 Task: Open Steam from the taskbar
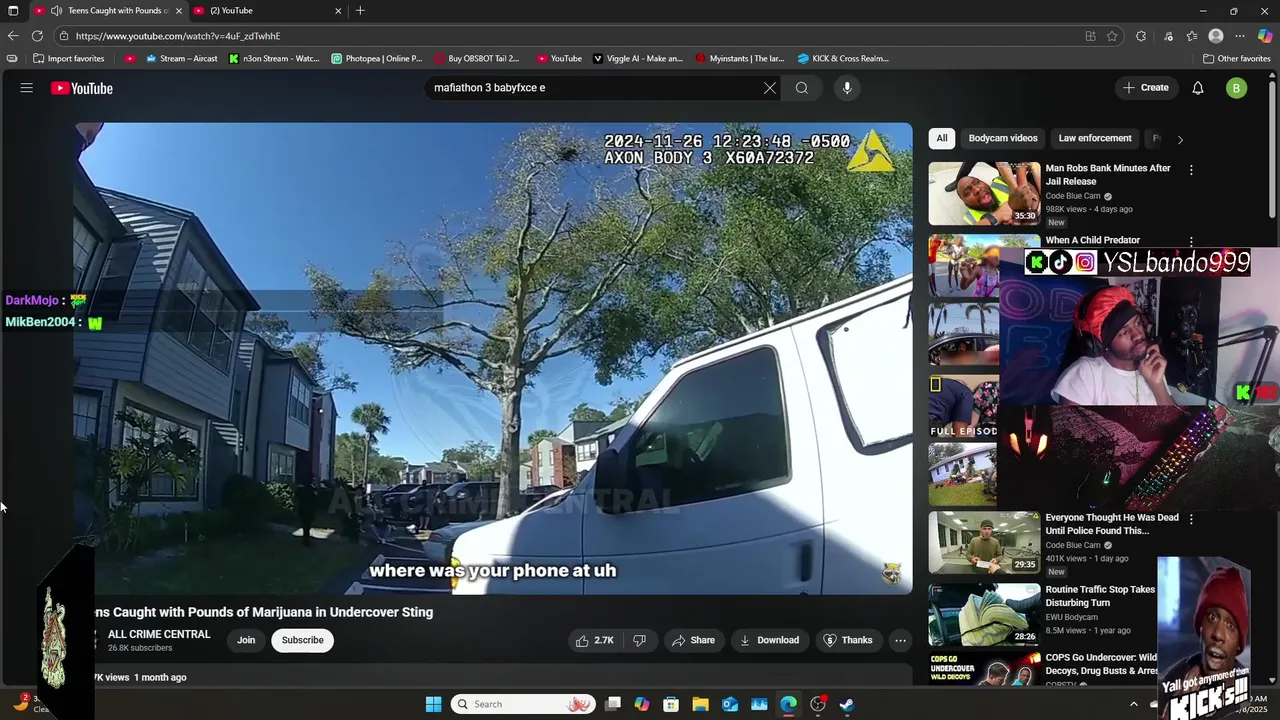click(x=847, y=704)
